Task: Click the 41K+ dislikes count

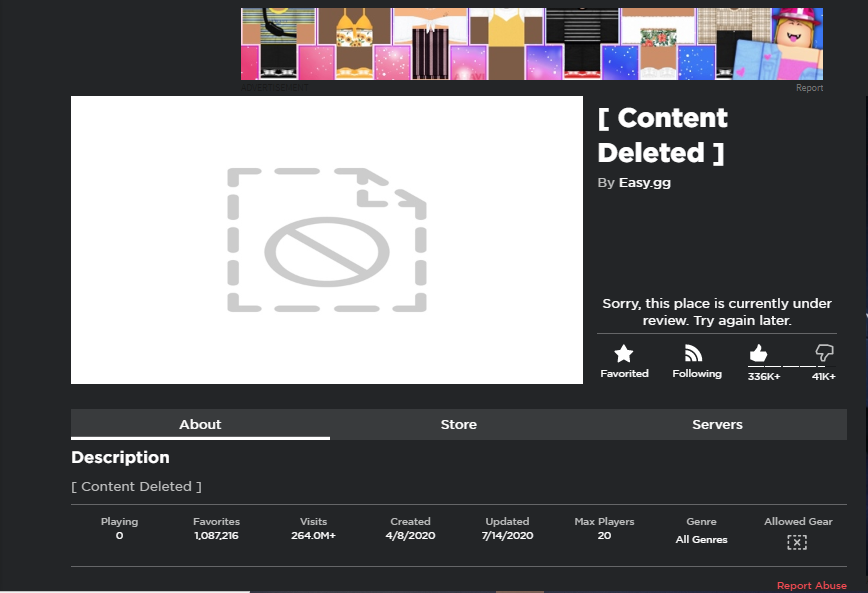Action: pos(823,377)
